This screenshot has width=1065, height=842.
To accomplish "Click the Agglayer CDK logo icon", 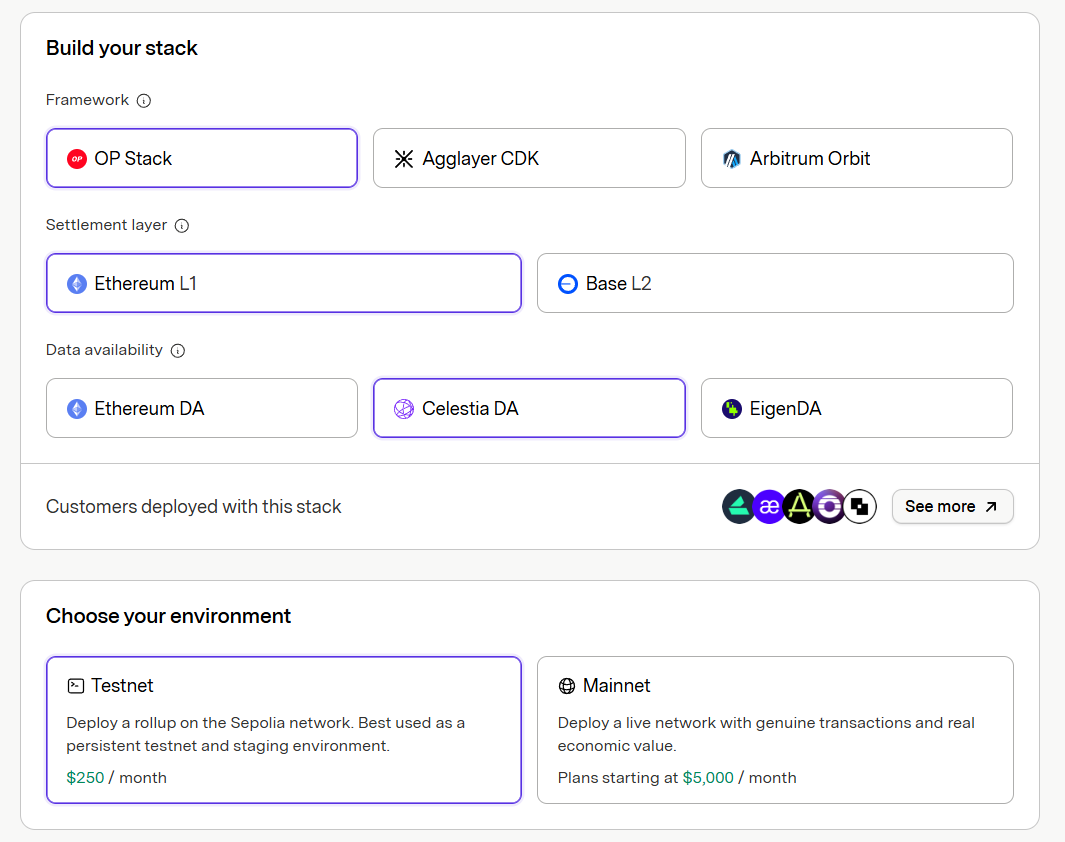I will (x=404, y=158).
